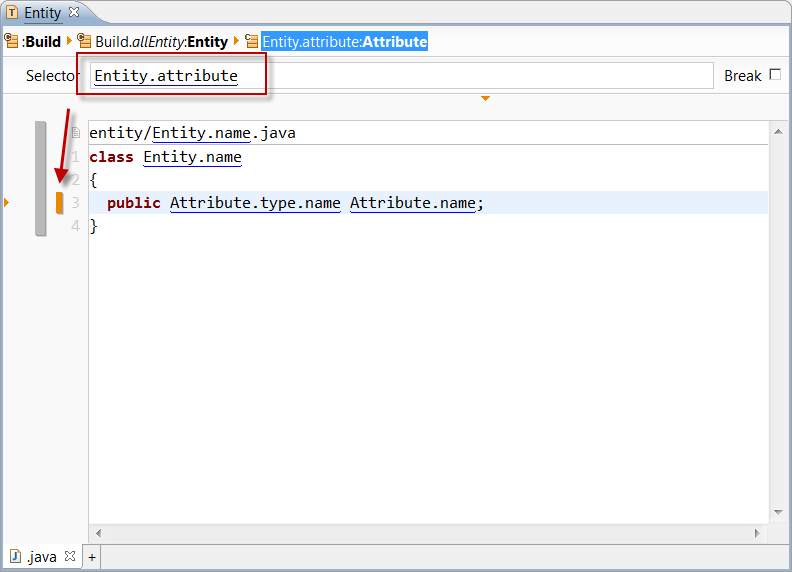Expand the arrow after :Build breadcrumb

coord(70,42)
